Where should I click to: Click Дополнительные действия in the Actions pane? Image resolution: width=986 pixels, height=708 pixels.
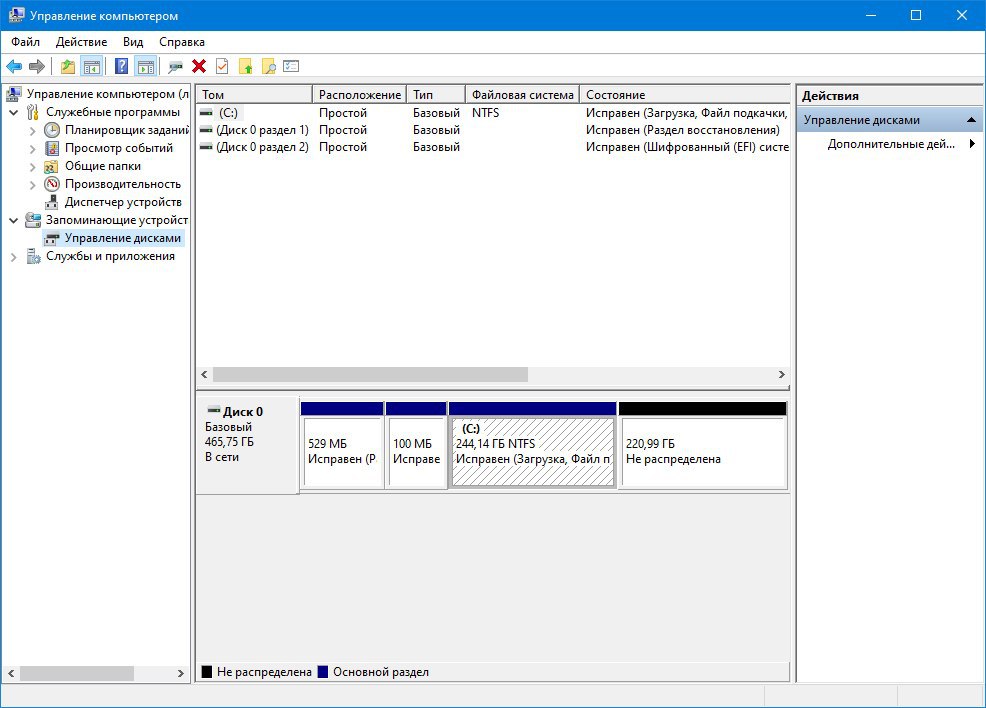click(x=891, y=144)
